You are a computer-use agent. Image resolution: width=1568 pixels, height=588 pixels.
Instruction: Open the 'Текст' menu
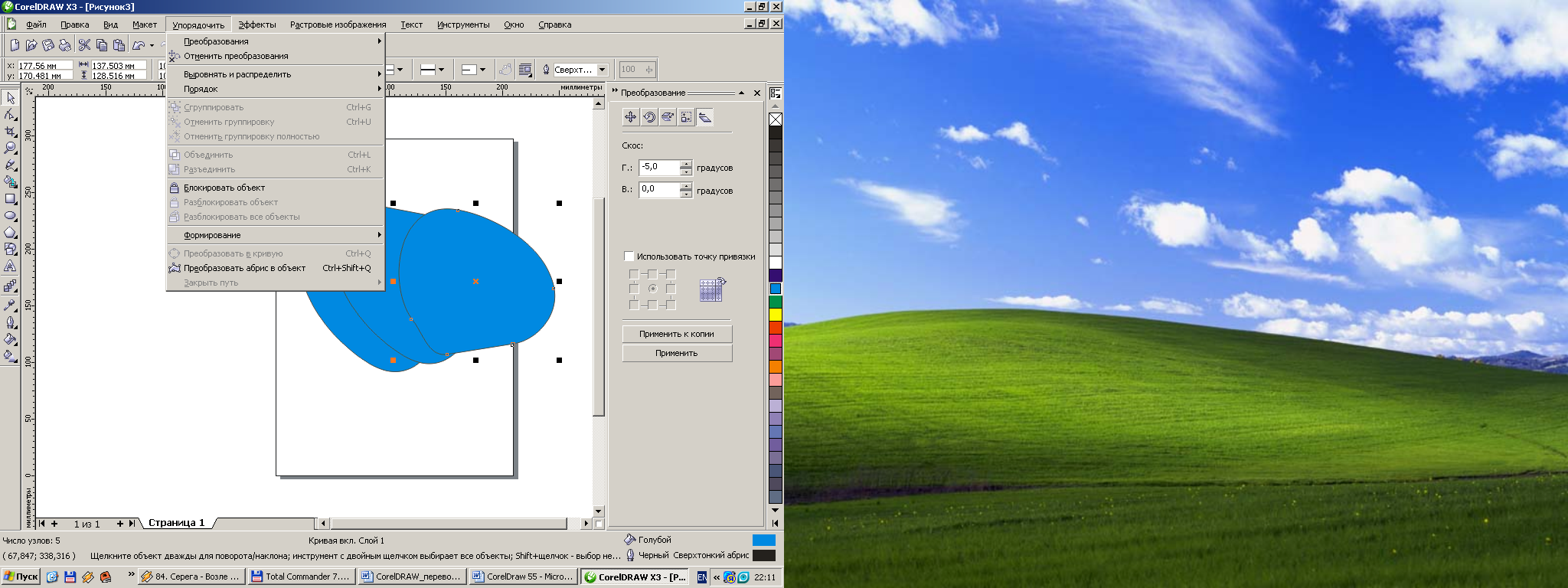tap(411, 24)
